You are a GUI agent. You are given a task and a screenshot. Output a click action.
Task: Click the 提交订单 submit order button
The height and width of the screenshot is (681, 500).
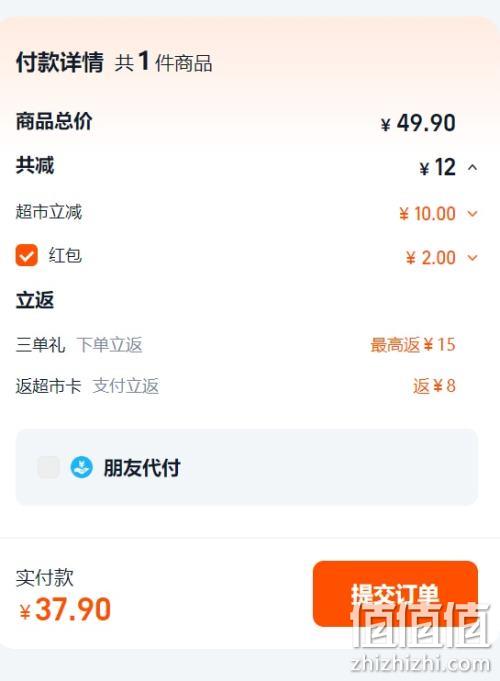(x=395, y=593)
